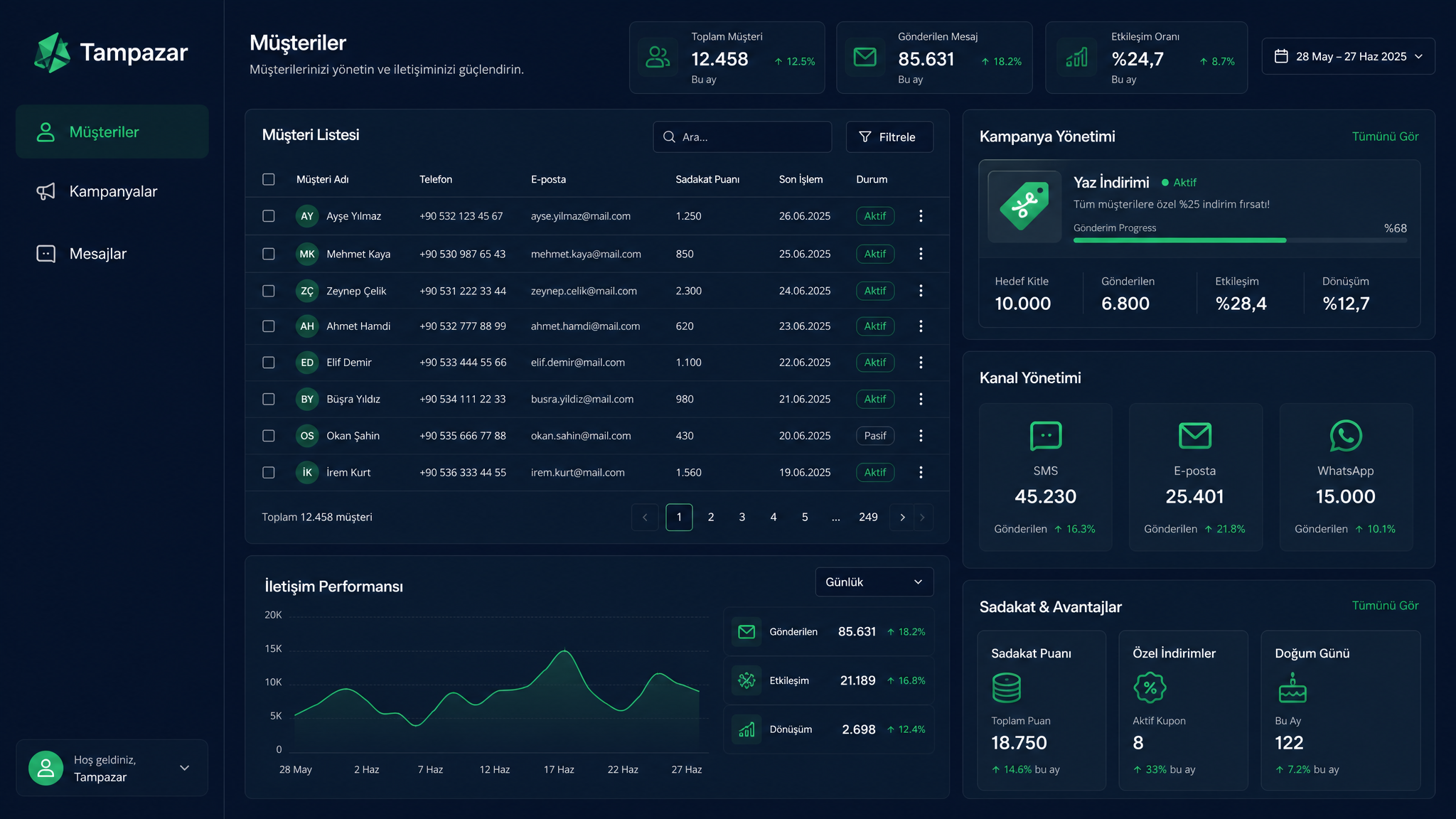The width and height of the screenshot is (1456, 819).
Task: Tick the select-all checkbox in table header
Action: 268,179
